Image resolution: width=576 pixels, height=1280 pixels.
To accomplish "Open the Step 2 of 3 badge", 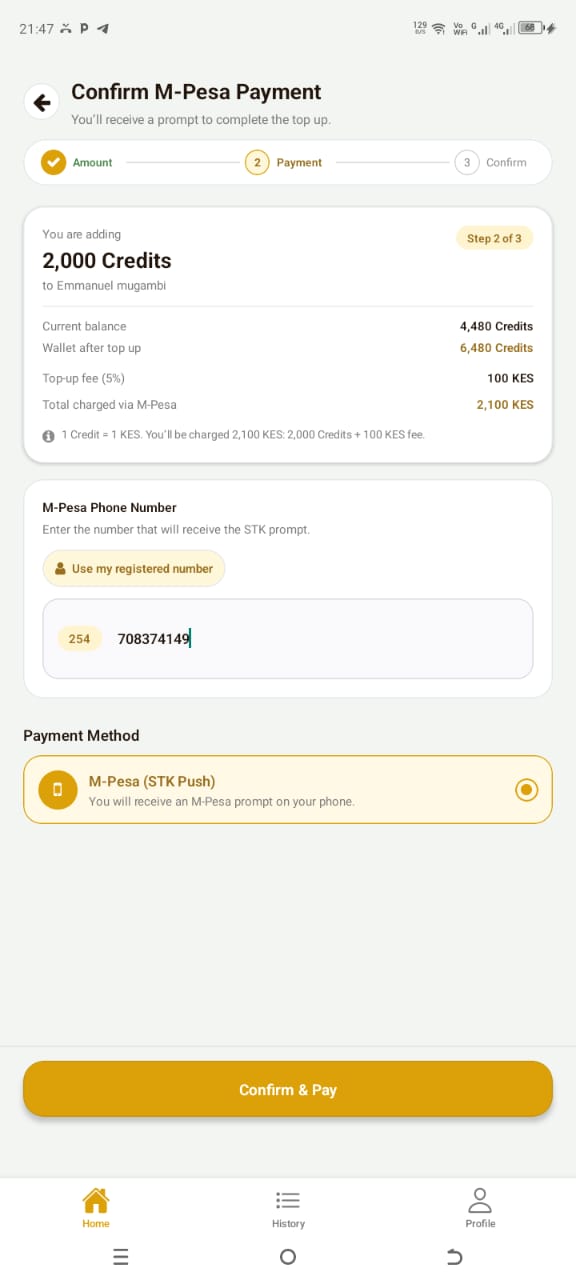I will point(494,238).
